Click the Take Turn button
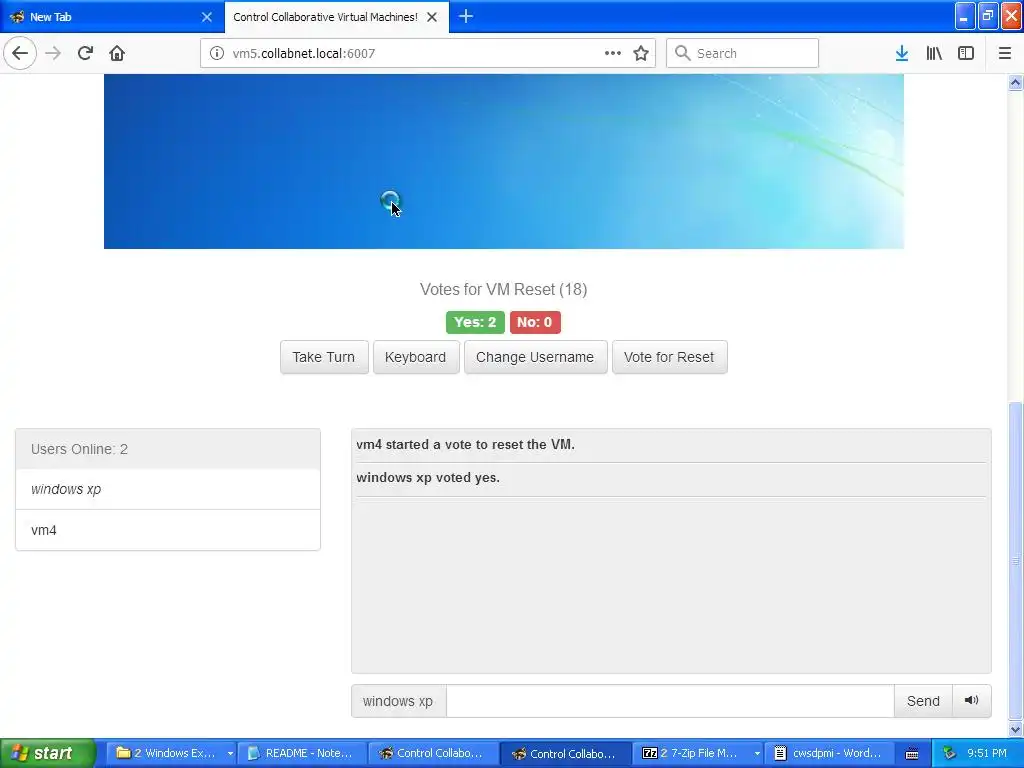This screenshot has height=768, width=1024. (x=324, y=357)
